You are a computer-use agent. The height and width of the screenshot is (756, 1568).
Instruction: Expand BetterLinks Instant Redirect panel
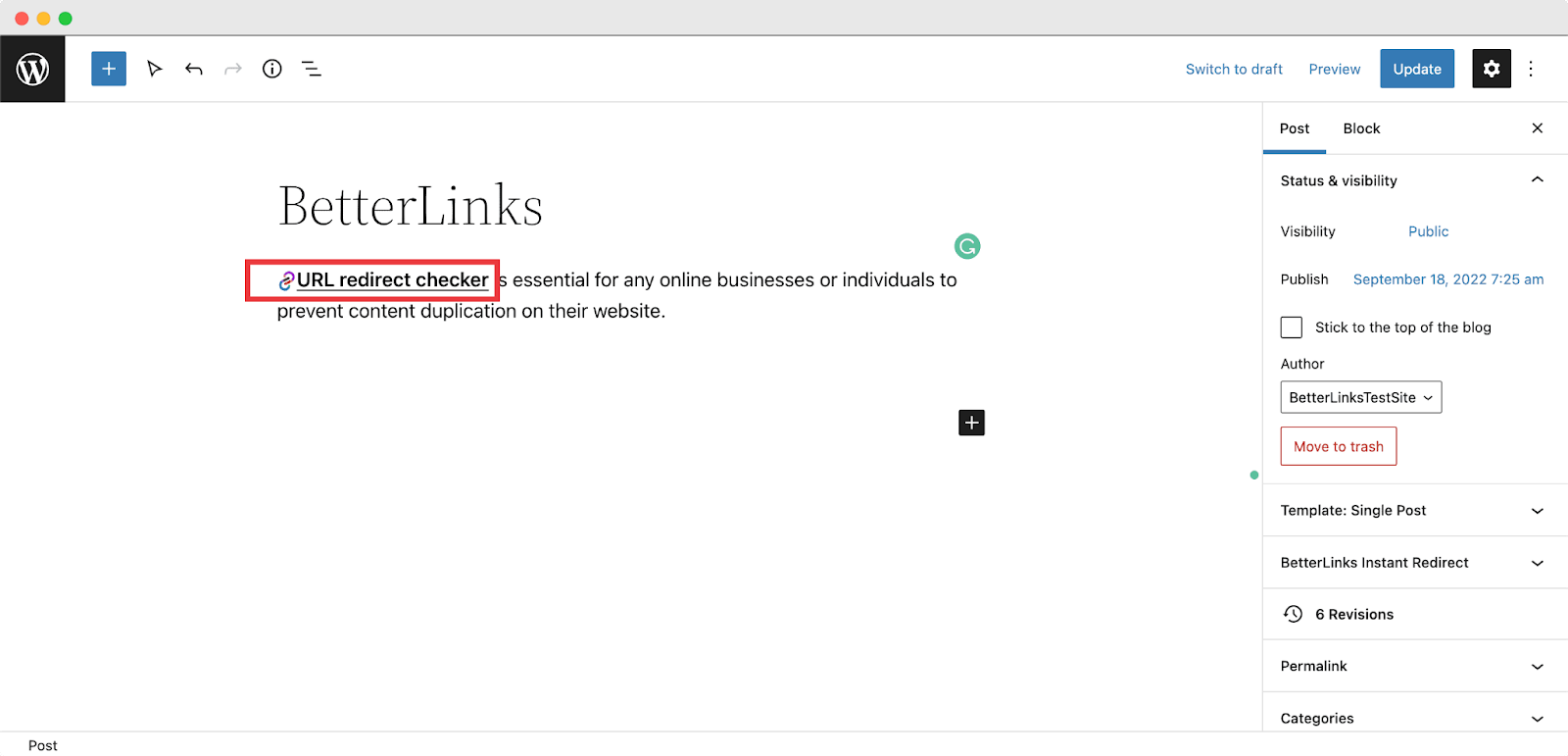1415,563
